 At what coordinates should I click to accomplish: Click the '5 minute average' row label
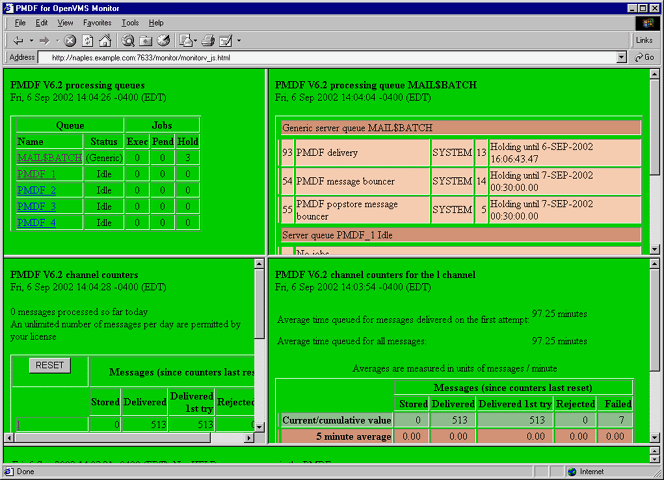(336, 436)
